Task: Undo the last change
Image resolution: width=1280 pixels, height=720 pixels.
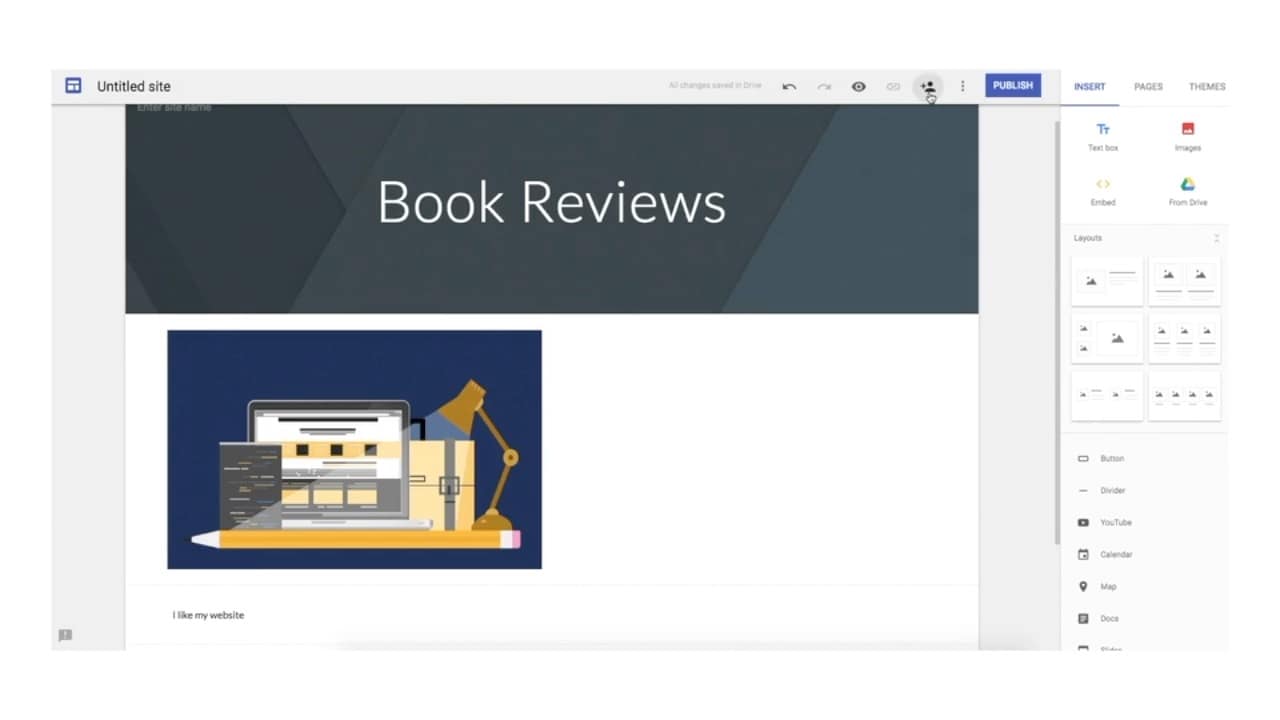Action: pos(789,86)
